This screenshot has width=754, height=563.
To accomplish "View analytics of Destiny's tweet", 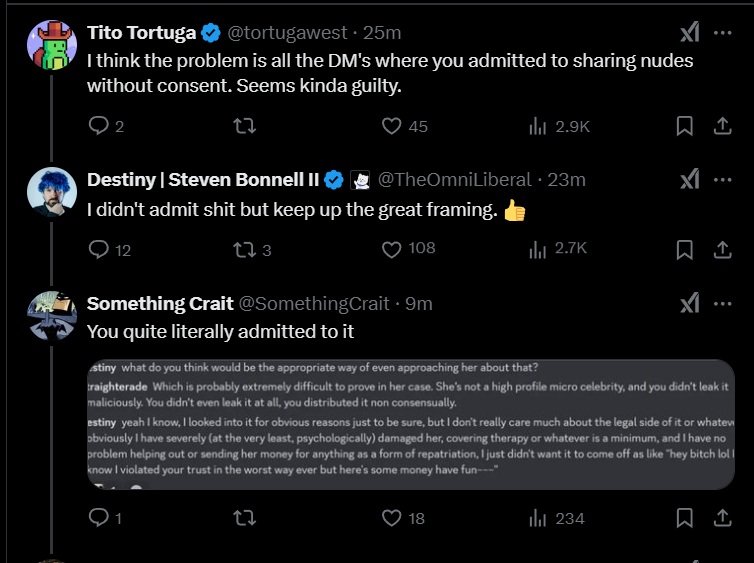I will (538, 249).
